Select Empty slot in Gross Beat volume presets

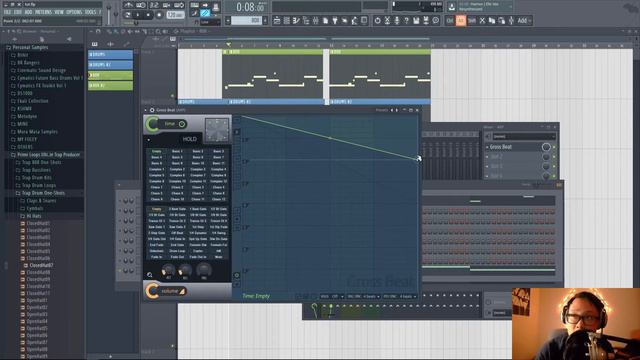156,209
